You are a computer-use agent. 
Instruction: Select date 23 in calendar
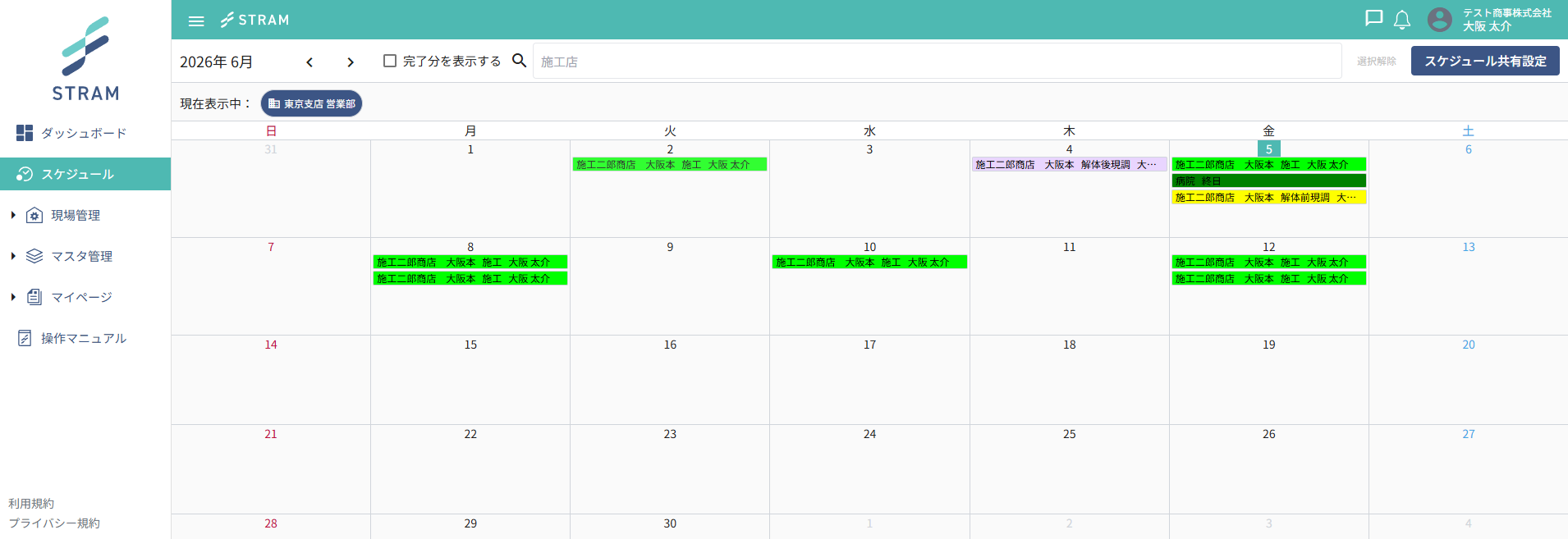point(670,434)
